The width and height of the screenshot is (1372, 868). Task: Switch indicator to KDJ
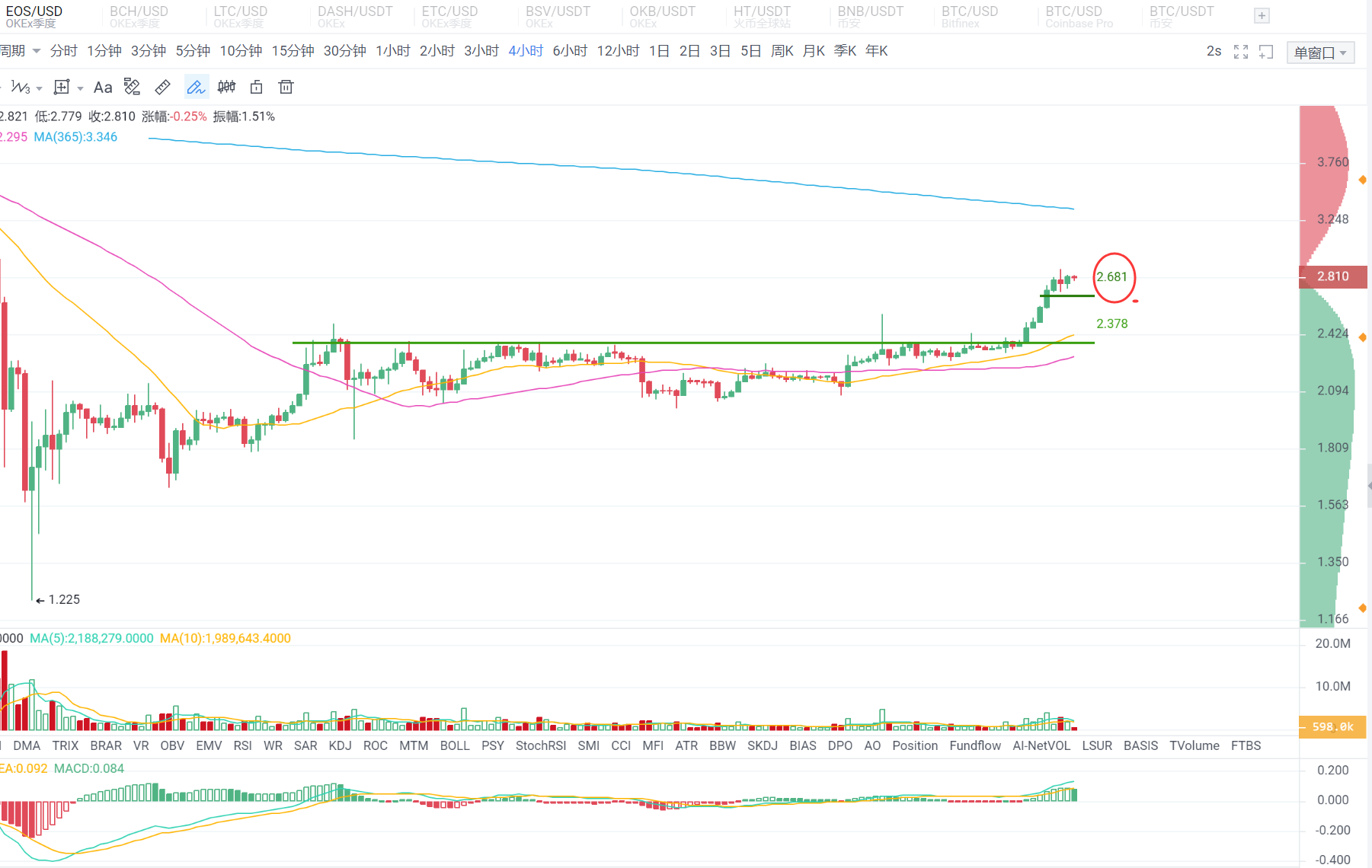click(341, 746)
